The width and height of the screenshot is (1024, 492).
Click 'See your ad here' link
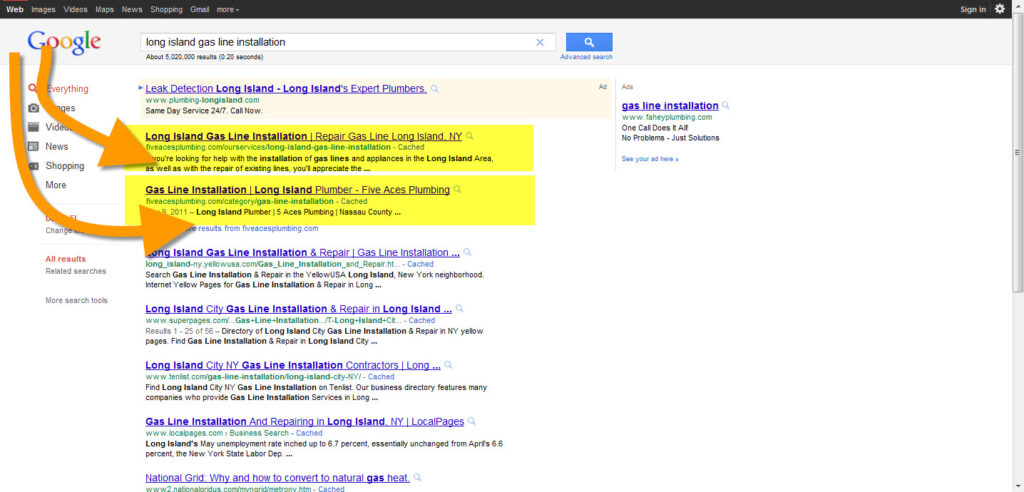pyautogui.click(x=650, y=159)
